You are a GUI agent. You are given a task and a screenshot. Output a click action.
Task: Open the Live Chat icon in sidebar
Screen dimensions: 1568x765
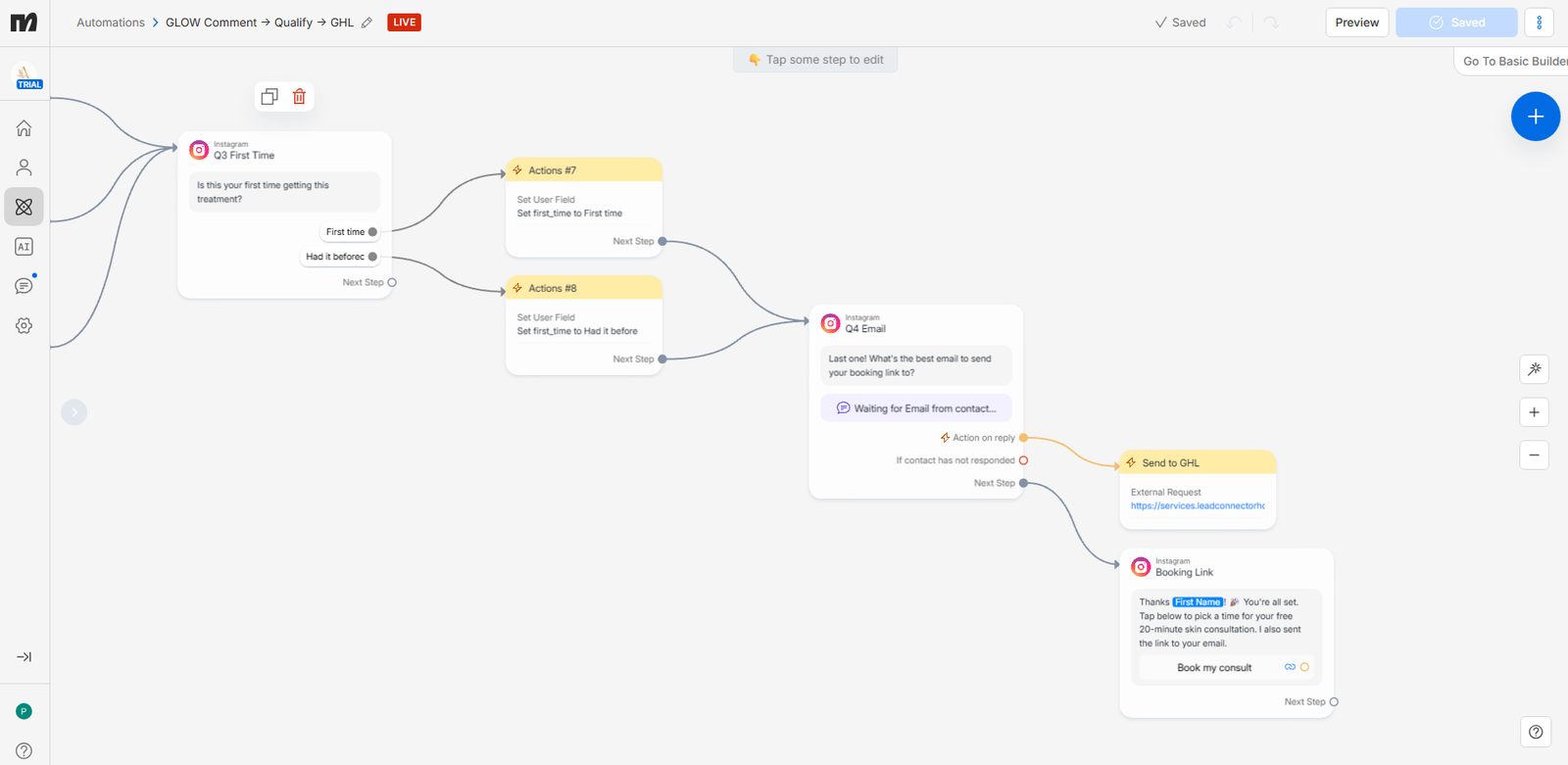[24, 286]
